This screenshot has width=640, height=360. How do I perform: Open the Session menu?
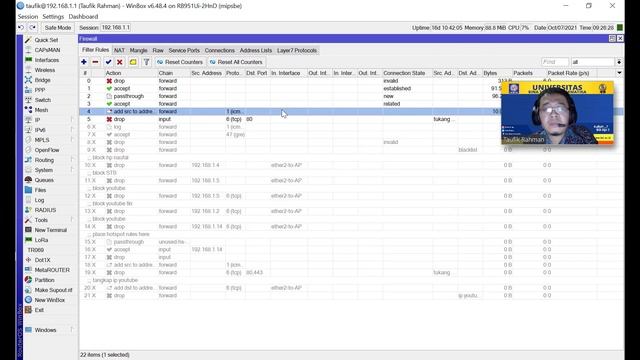(x=28, y=17)
